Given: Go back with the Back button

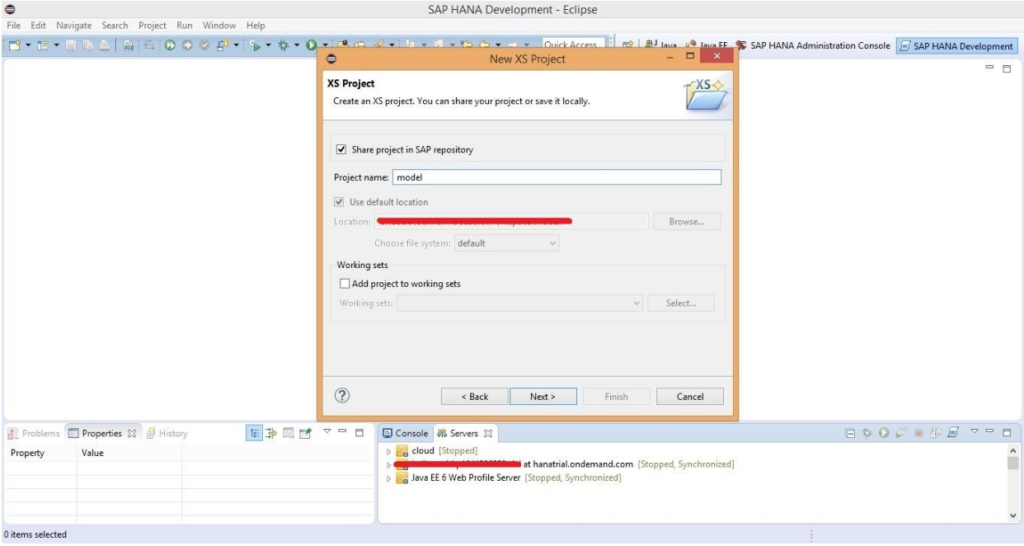Looking at the screenshot, I should pos(474,396).
